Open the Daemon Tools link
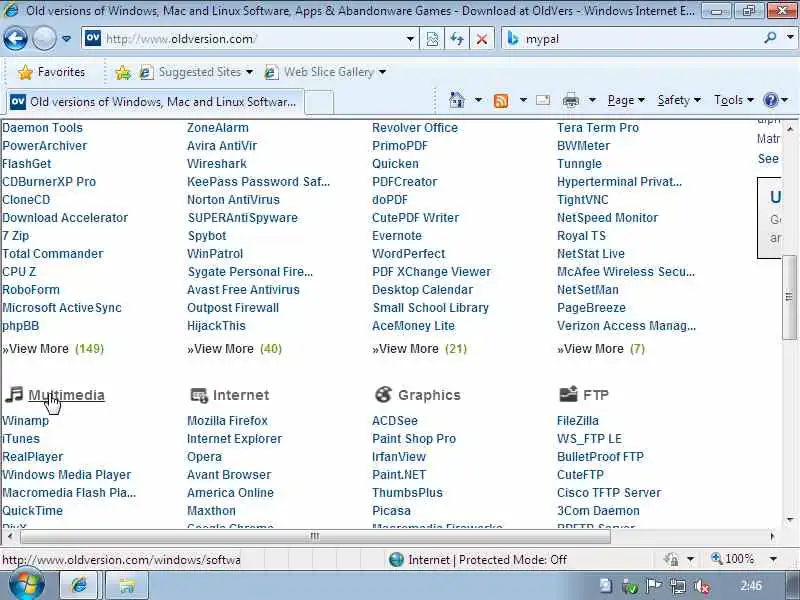This screenshot has width=800, height=600. 42,128
